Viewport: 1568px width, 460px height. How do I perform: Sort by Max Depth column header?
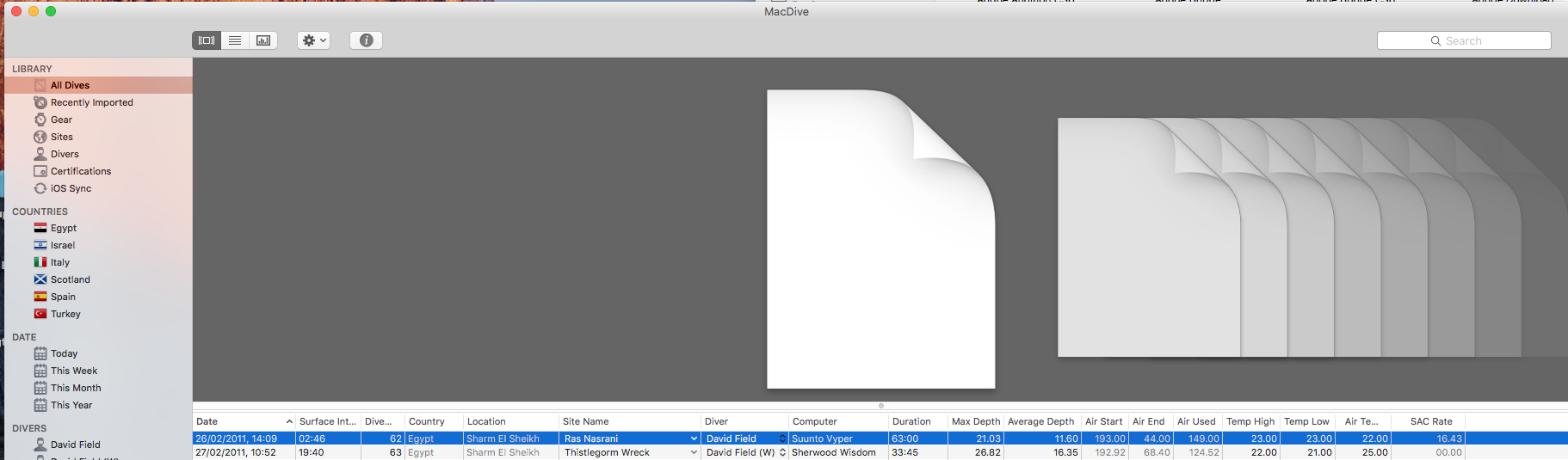(x=975, y=421)
